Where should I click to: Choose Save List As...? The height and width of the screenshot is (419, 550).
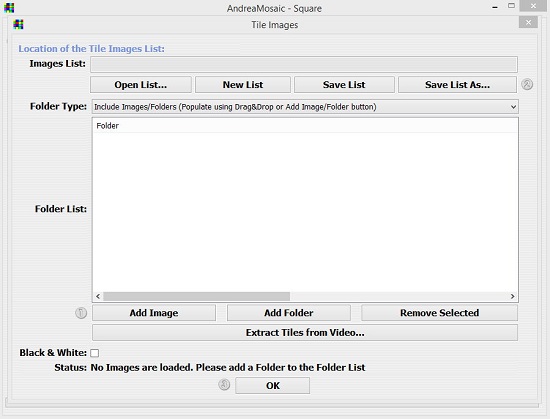click(x=457, y=85)
